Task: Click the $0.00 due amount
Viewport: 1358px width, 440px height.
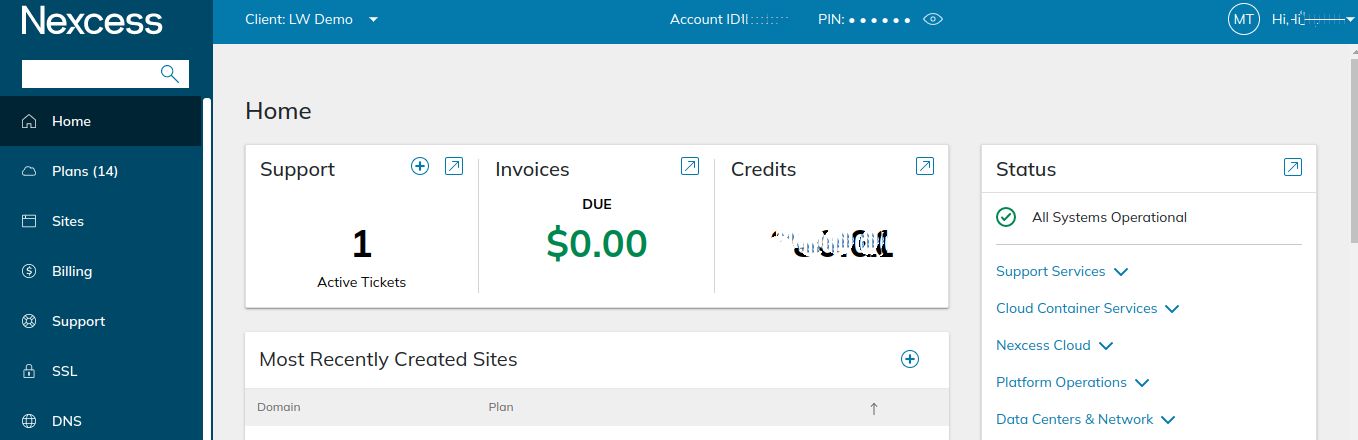Action: [x=597, y=244]
